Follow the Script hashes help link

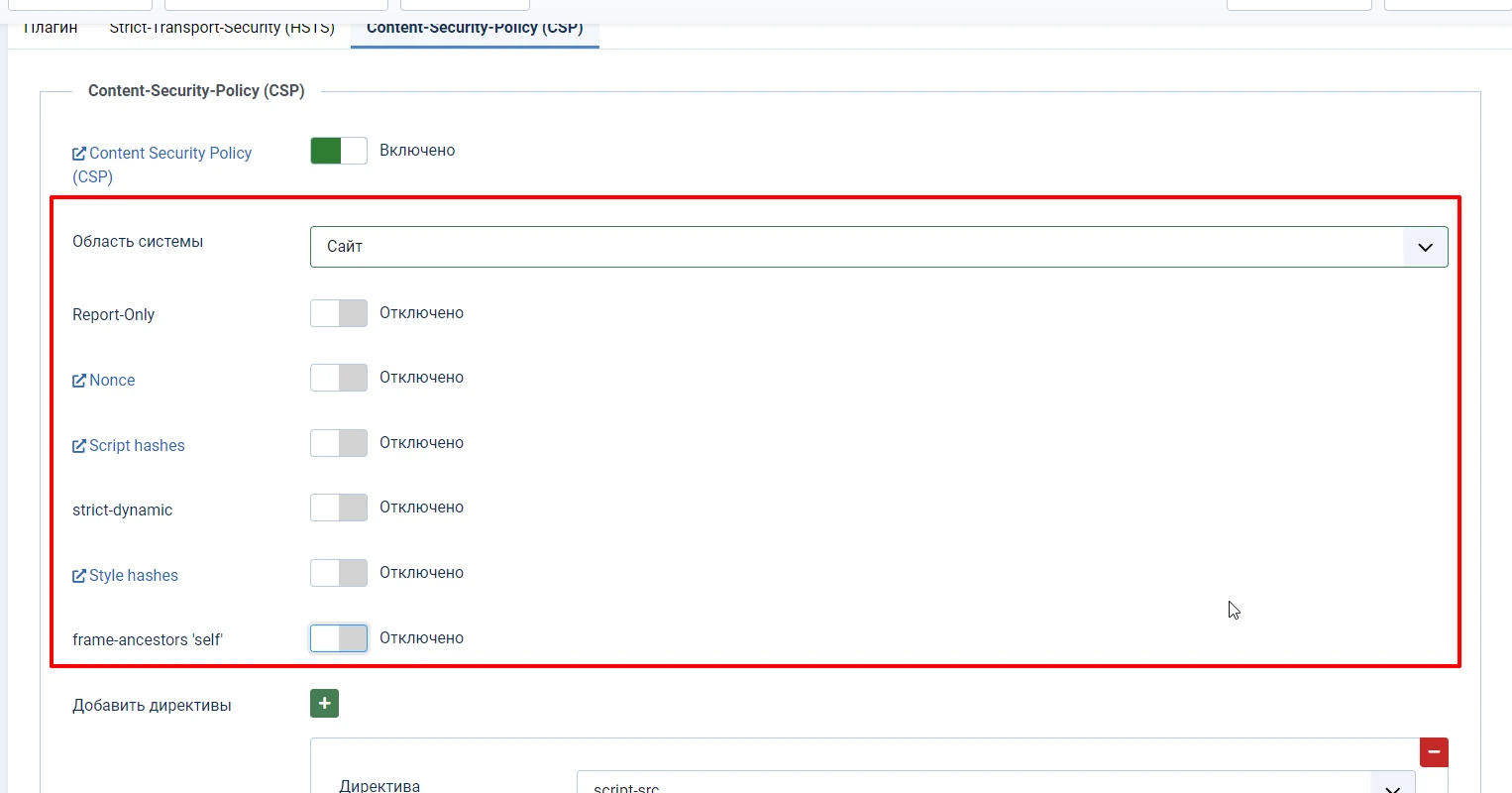[137, 446]
